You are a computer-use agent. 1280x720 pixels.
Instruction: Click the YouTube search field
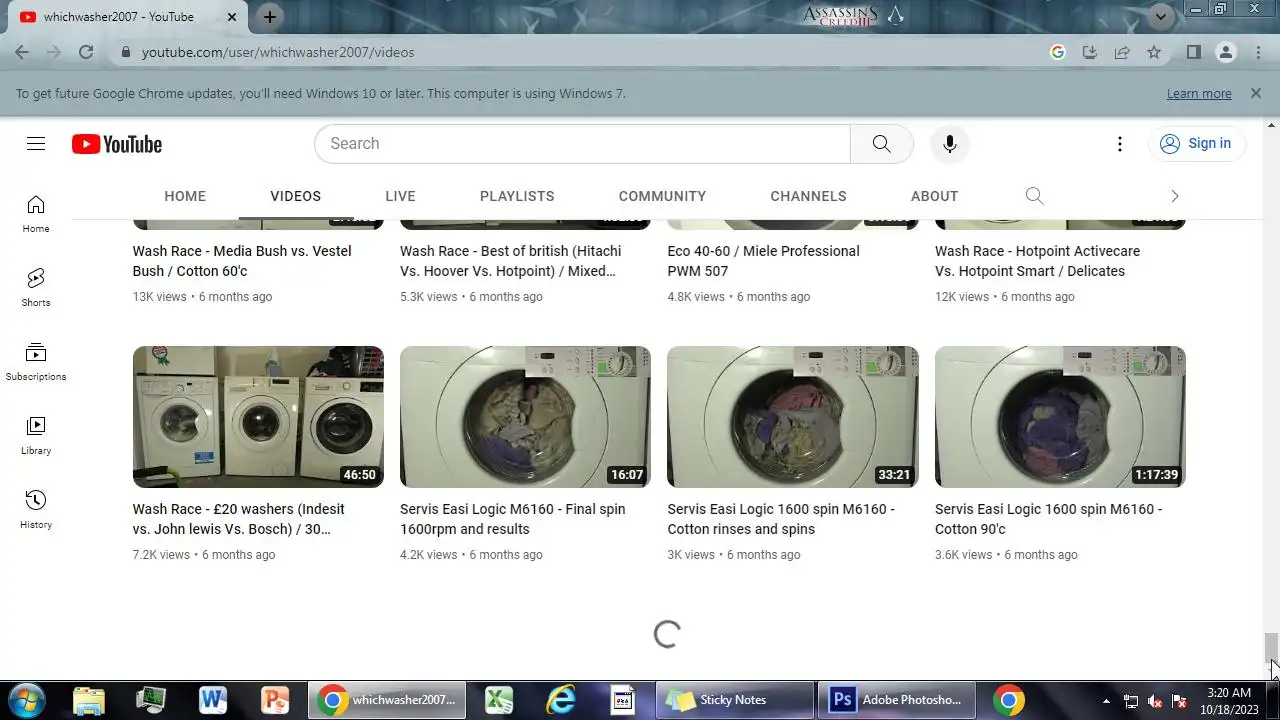click(x=582, y=144)
